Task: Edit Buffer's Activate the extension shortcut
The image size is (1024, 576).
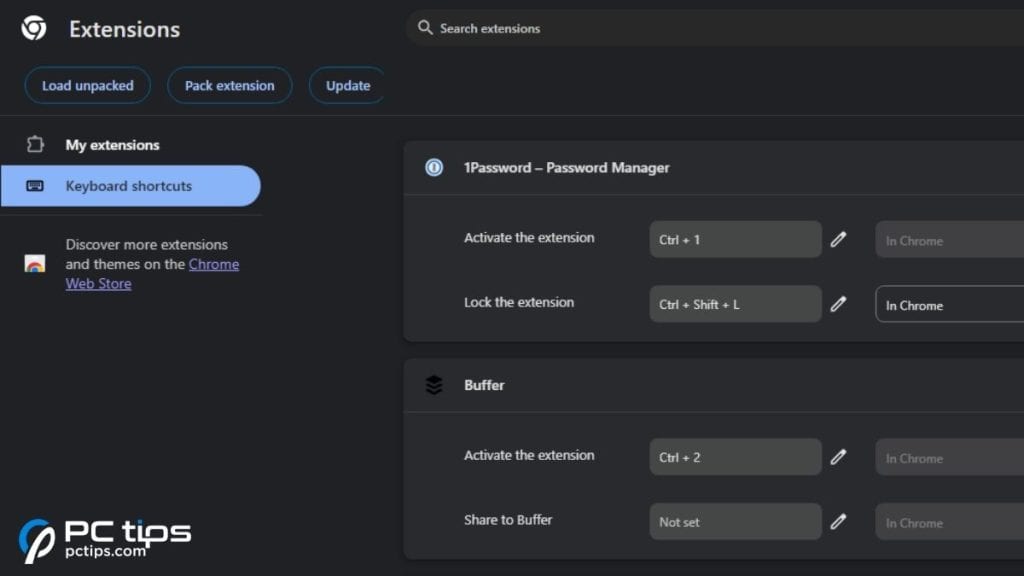Action: click(x=838, y=456)
